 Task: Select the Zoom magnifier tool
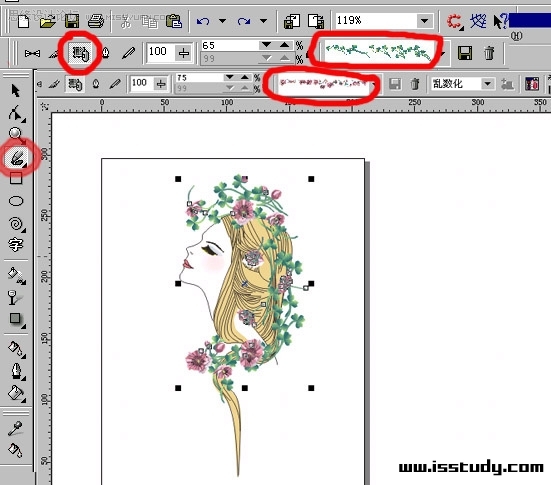(x=16, y=135)
